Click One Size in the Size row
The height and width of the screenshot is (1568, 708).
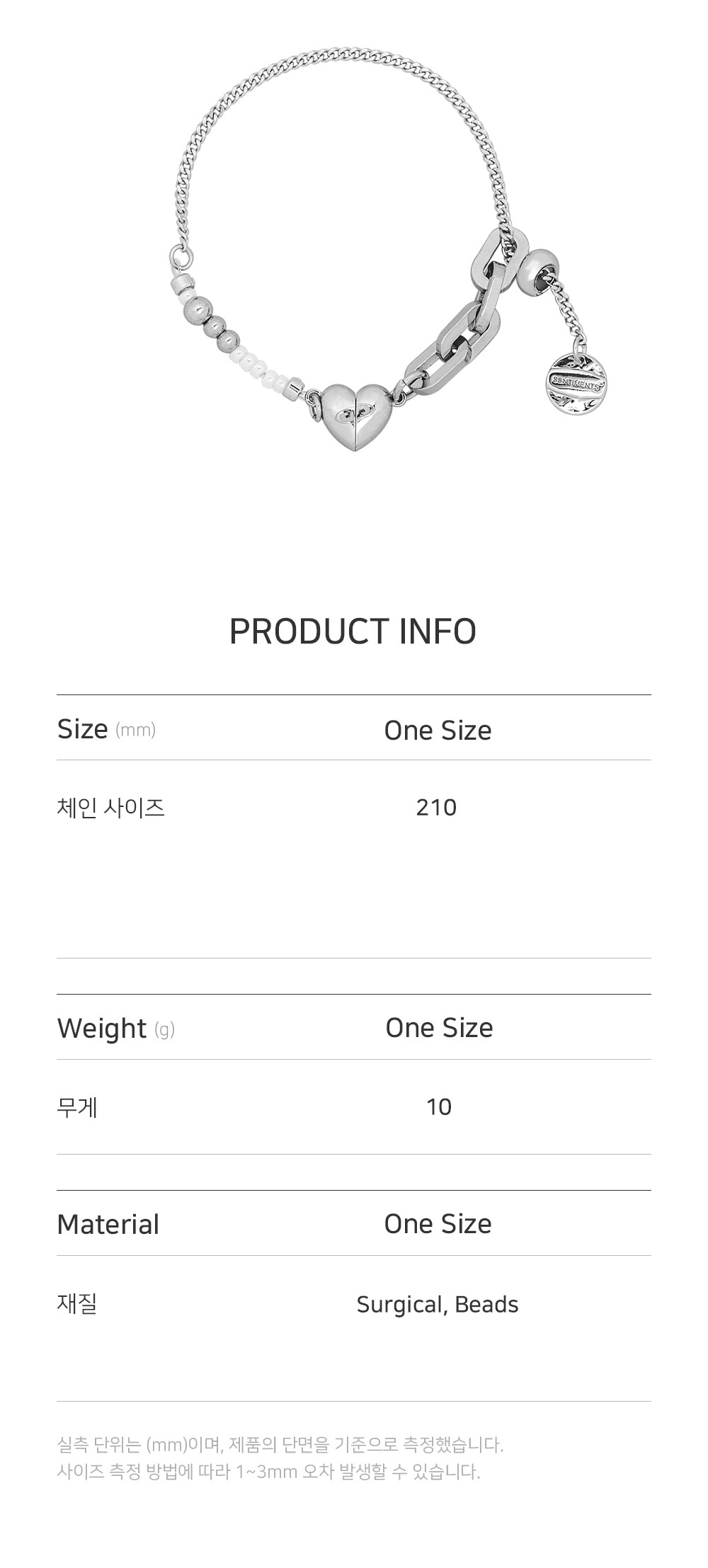(x=438, y=731)
